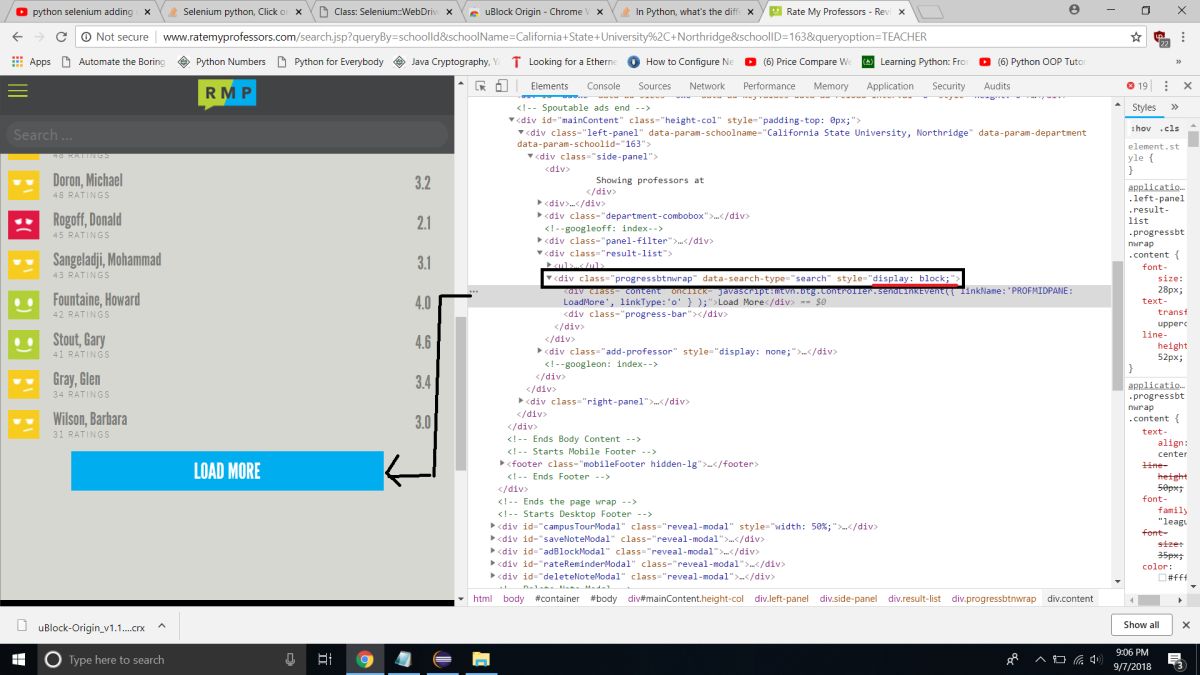Click the yellow face icon beside Doron, Michael
Viewport: 1200px width, 675px height.
point(23,185)
